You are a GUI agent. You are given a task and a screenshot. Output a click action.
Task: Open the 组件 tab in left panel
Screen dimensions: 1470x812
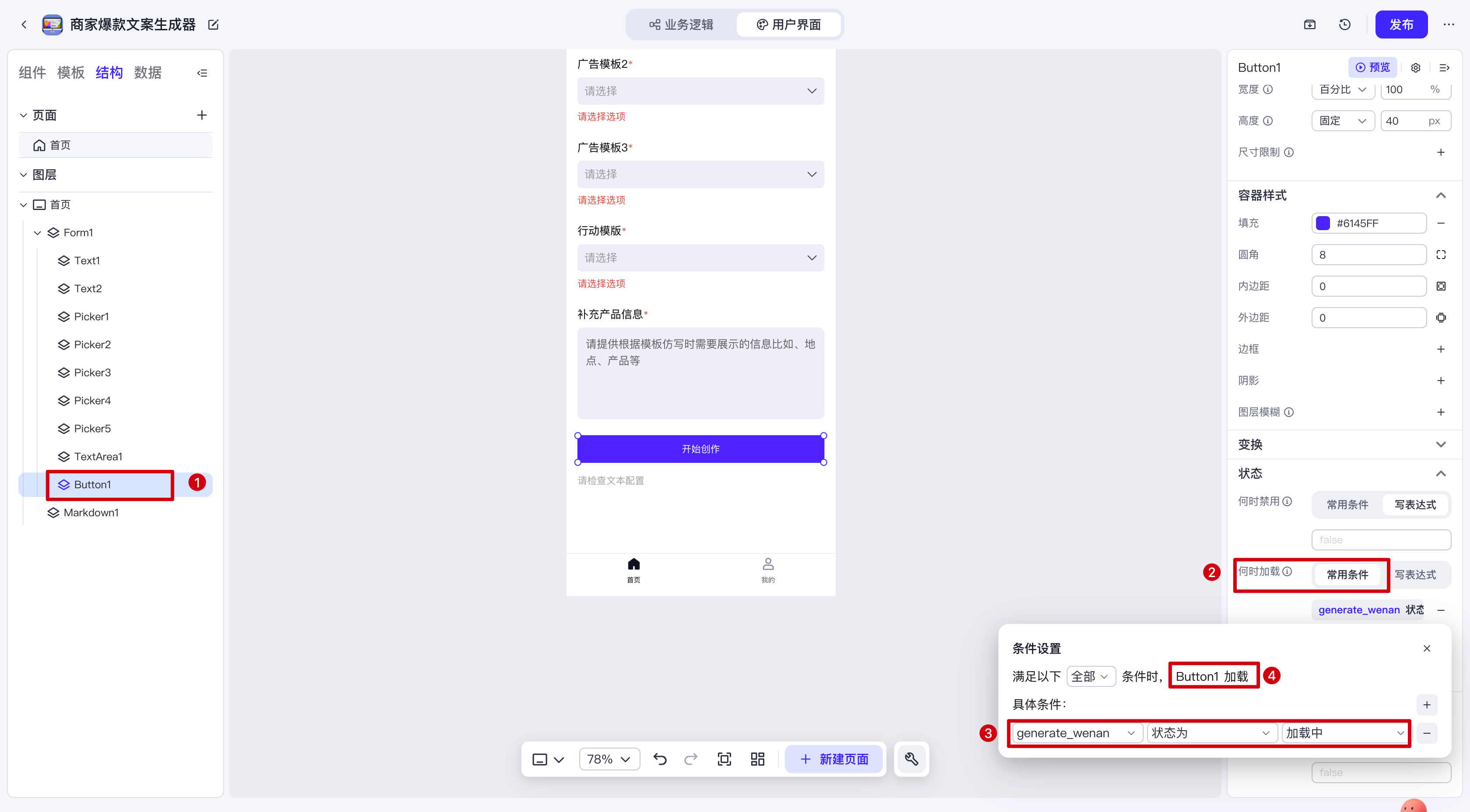[x=32, y=73]
